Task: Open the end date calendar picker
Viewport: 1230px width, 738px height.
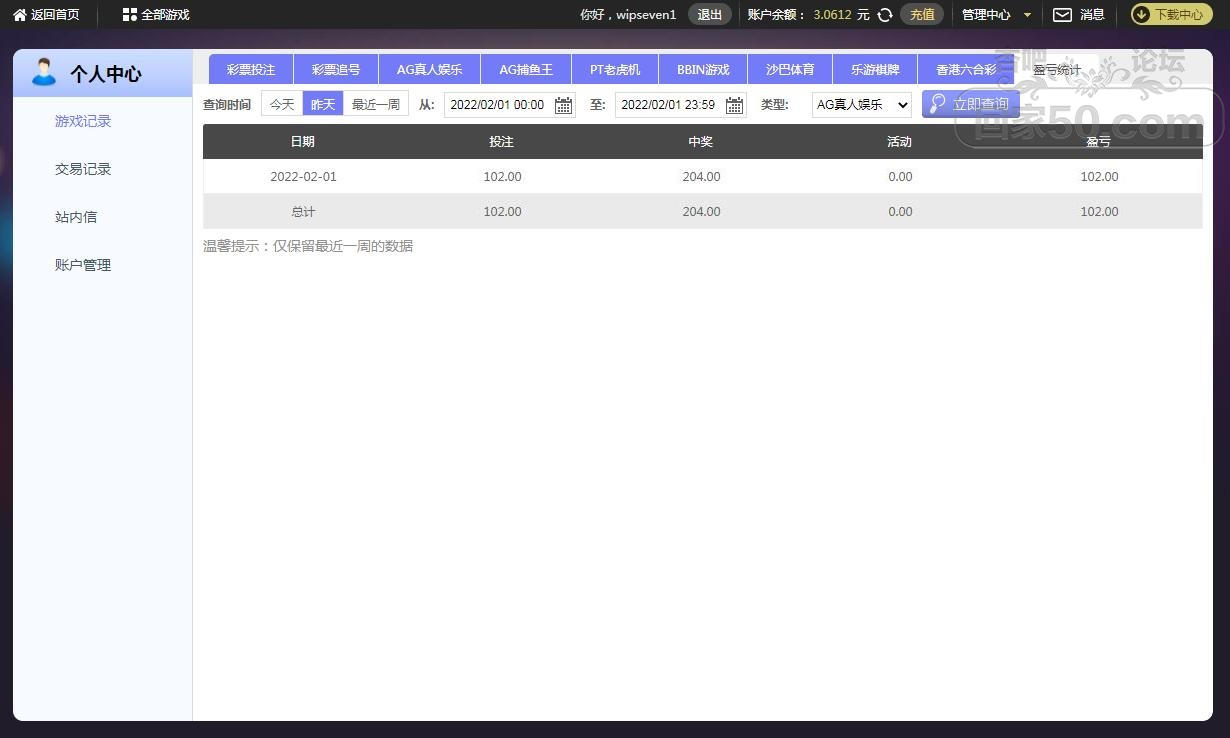Action: [734, 105]
